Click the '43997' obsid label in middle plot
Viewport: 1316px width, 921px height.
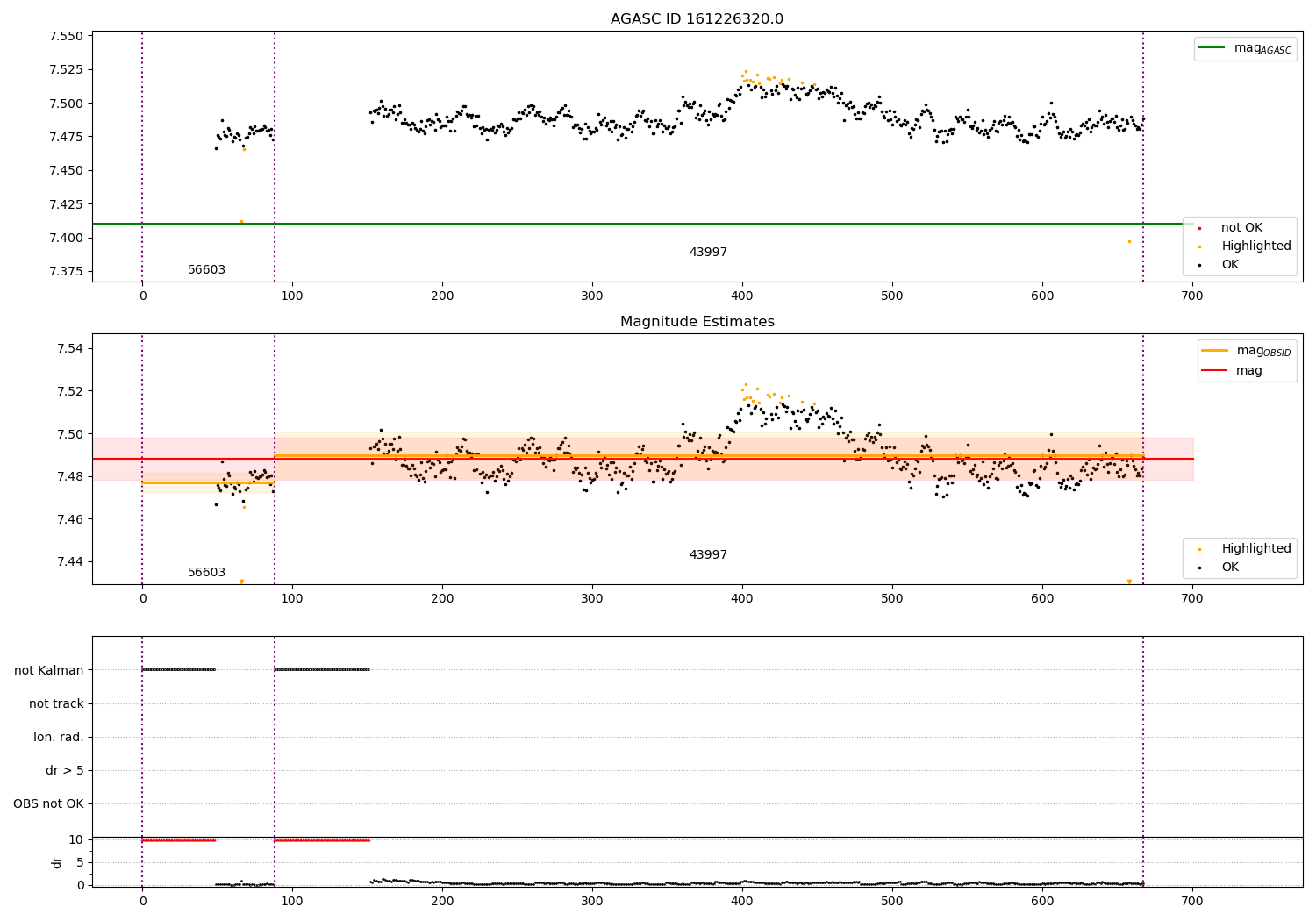[x=708, y=555]
